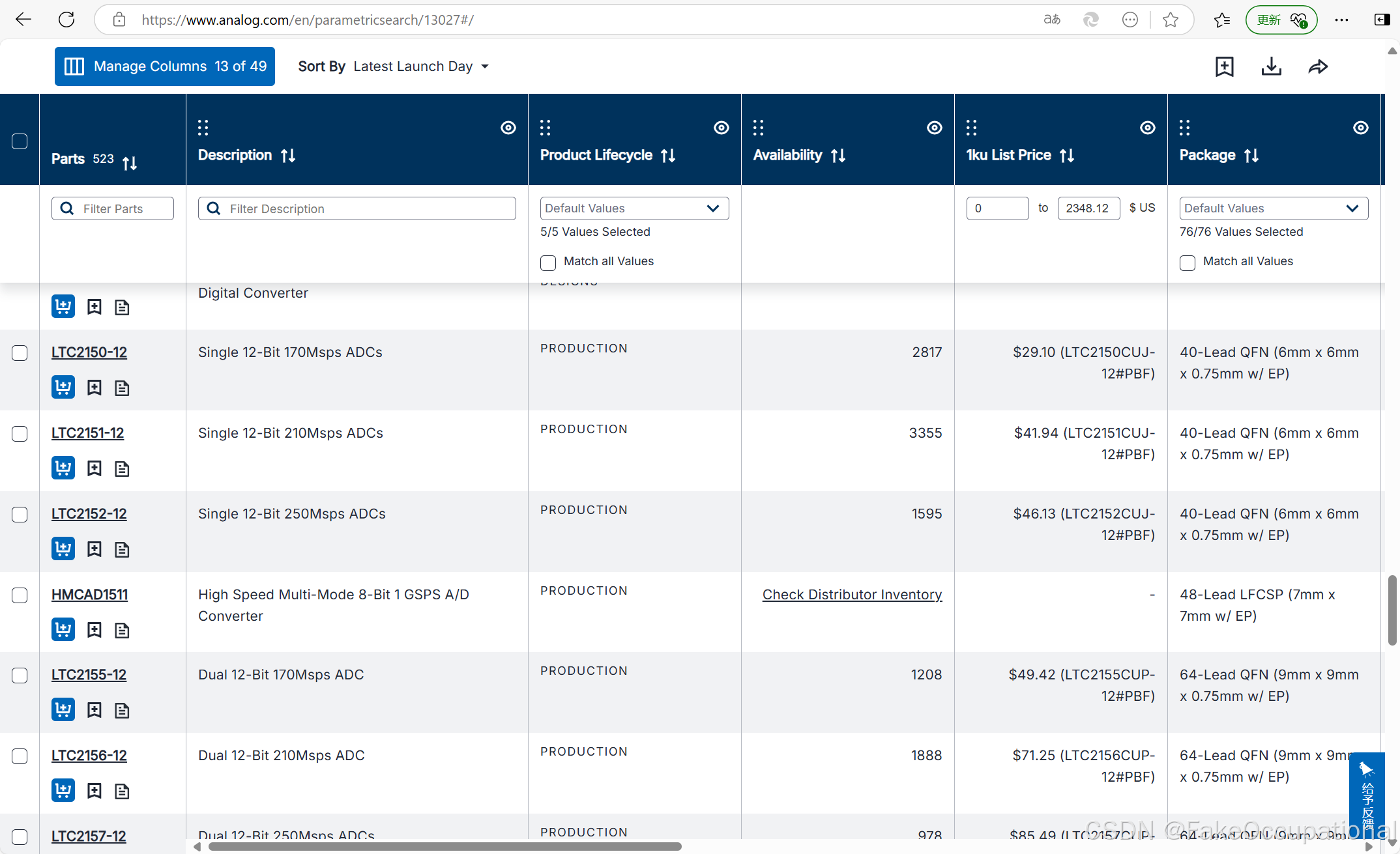Expand Package Default Values dropdown
Viewport: 1400px width, 854px height.
click(1273, 208)
